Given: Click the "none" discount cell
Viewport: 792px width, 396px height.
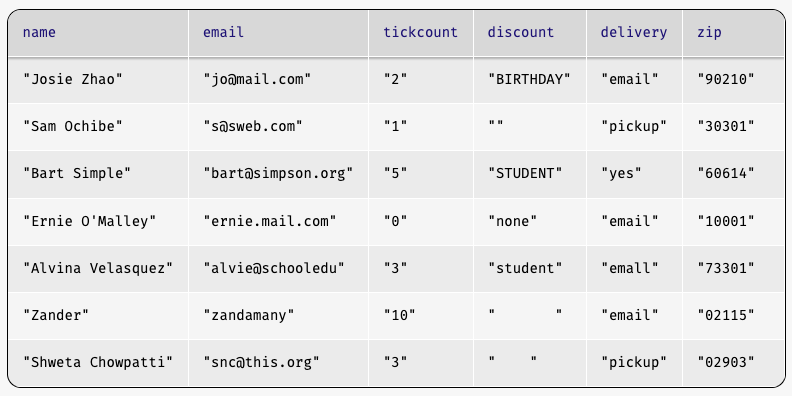Looking at the screenshot, I should (x=530, y=222).
